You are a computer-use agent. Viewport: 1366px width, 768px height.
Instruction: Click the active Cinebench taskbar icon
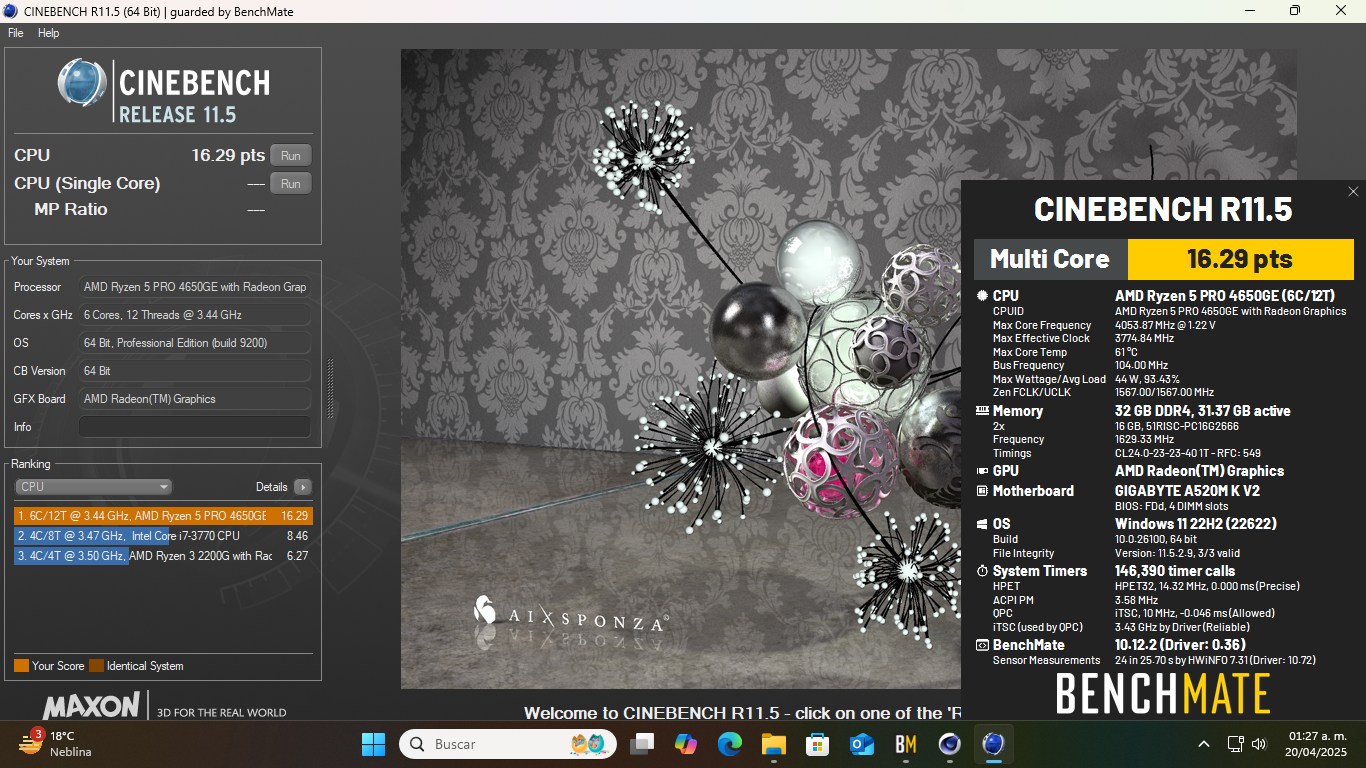(x=993, y=744)
